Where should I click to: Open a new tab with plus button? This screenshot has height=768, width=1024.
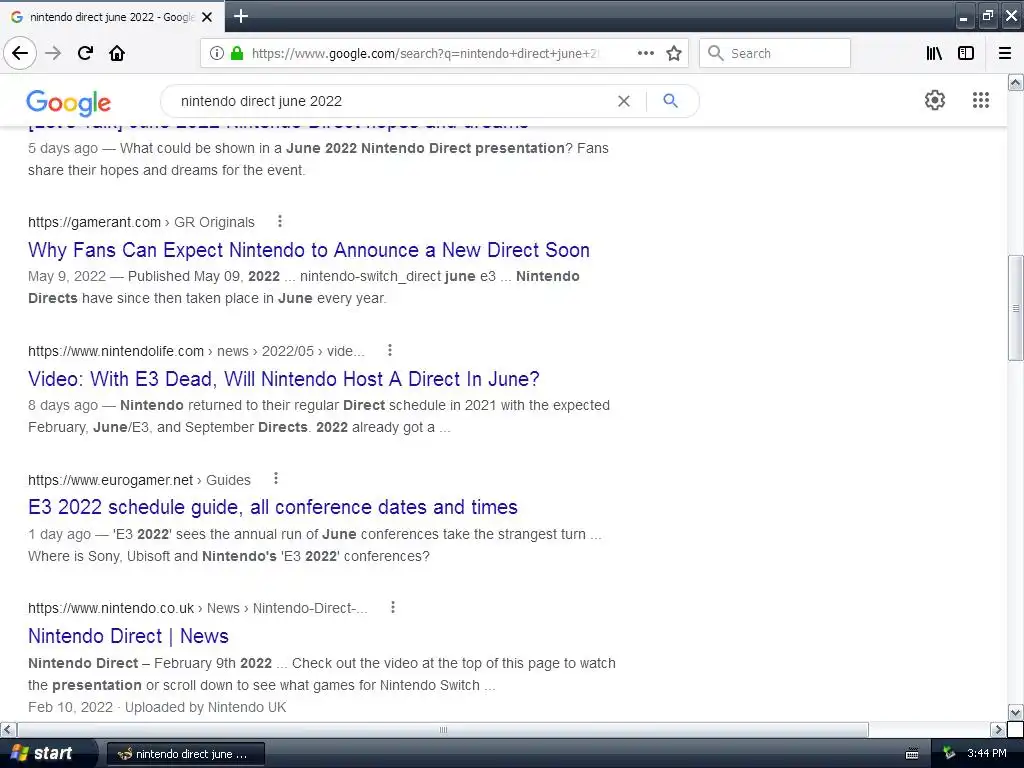click(x=241, y=16)
